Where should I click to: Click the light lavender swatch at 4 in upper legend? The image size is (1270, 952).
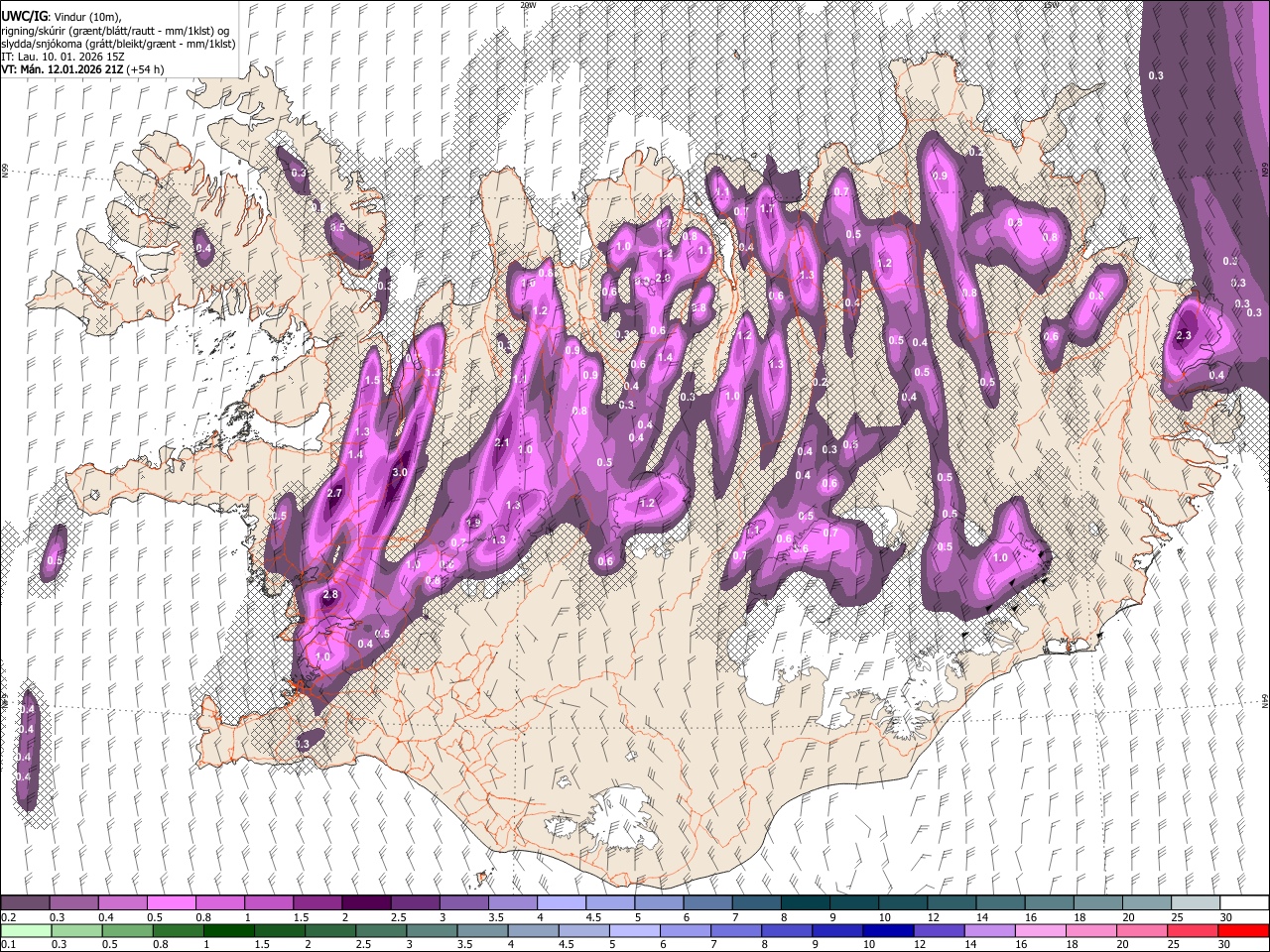coord(562,903)
